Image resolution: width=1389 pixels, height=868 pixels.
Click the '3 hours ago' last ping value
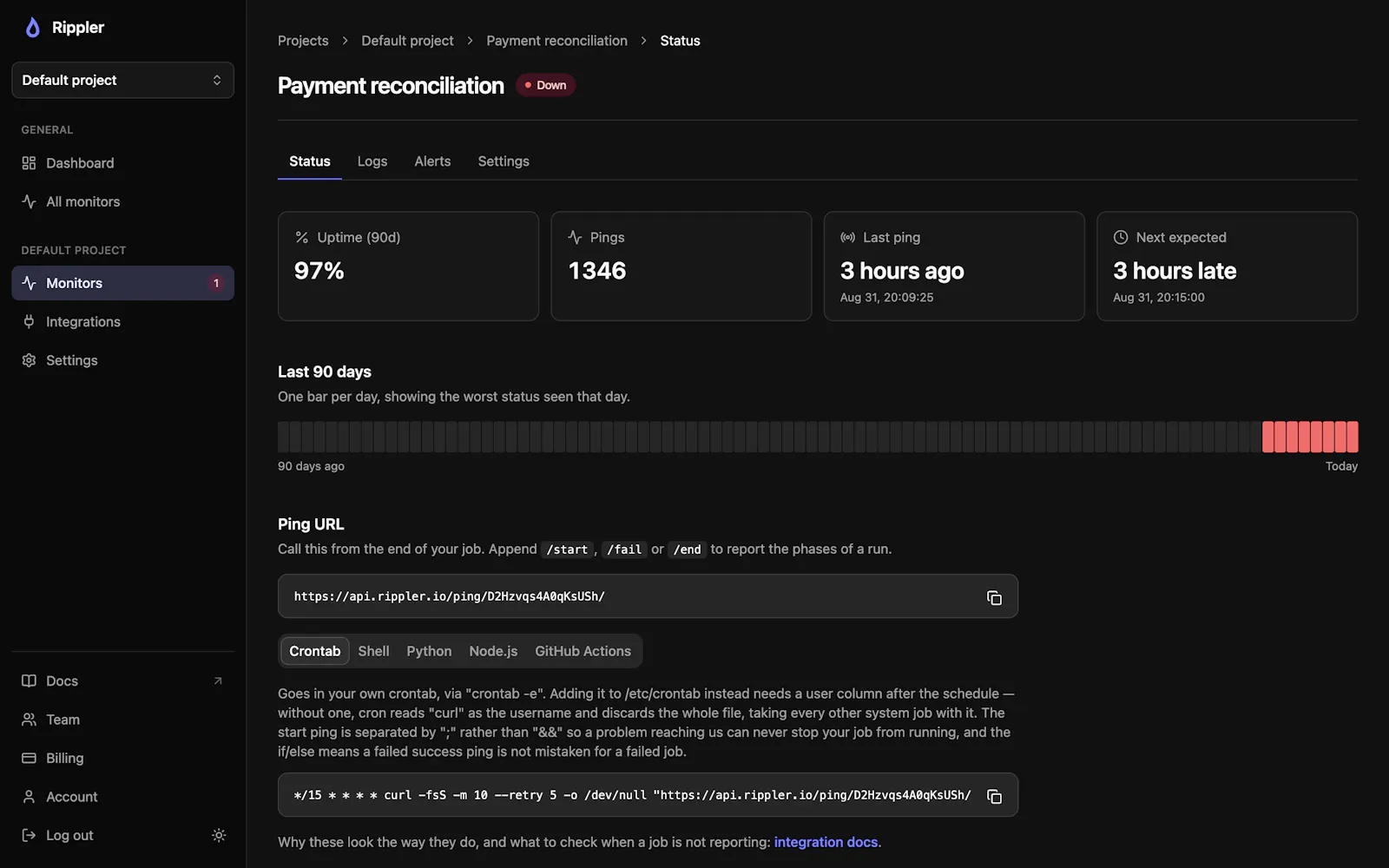[902, 271]
